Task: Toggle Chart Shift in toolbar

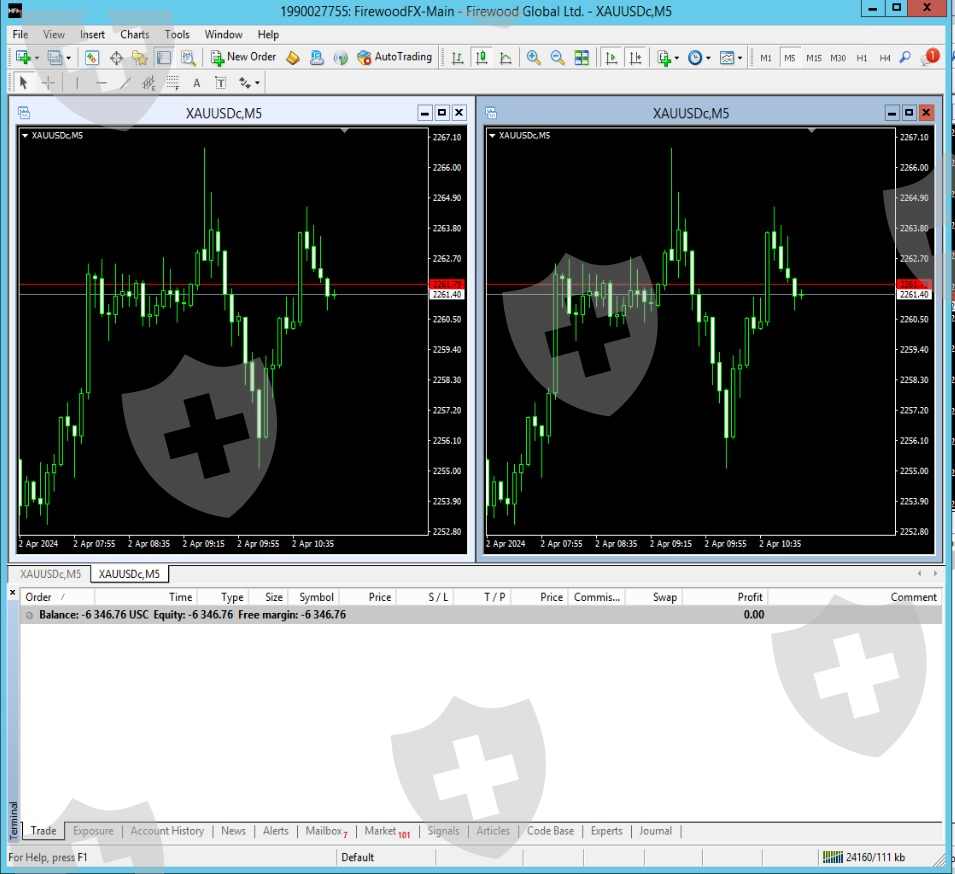Action: pos(635,58)
